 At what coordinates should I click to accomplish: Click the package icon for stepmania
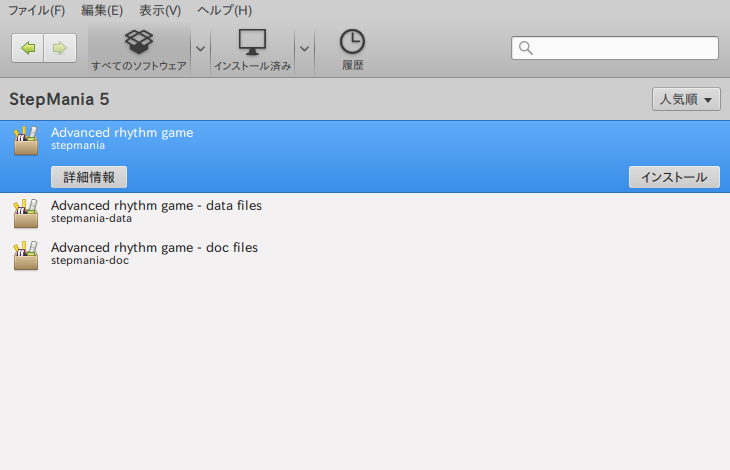tap(26, 141)
